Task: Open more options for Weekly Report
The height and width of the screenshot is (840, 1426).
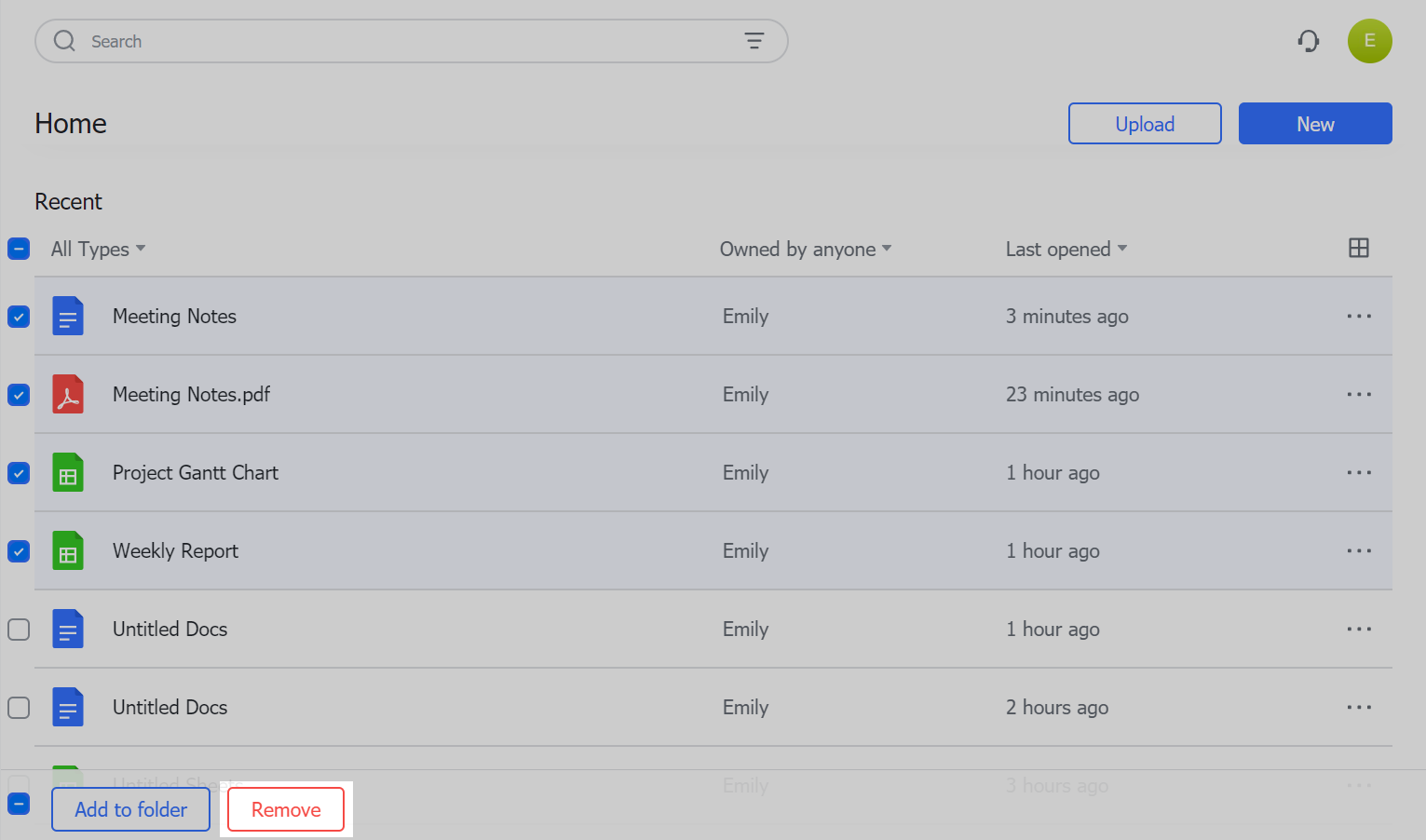Action: point(1359,550)
